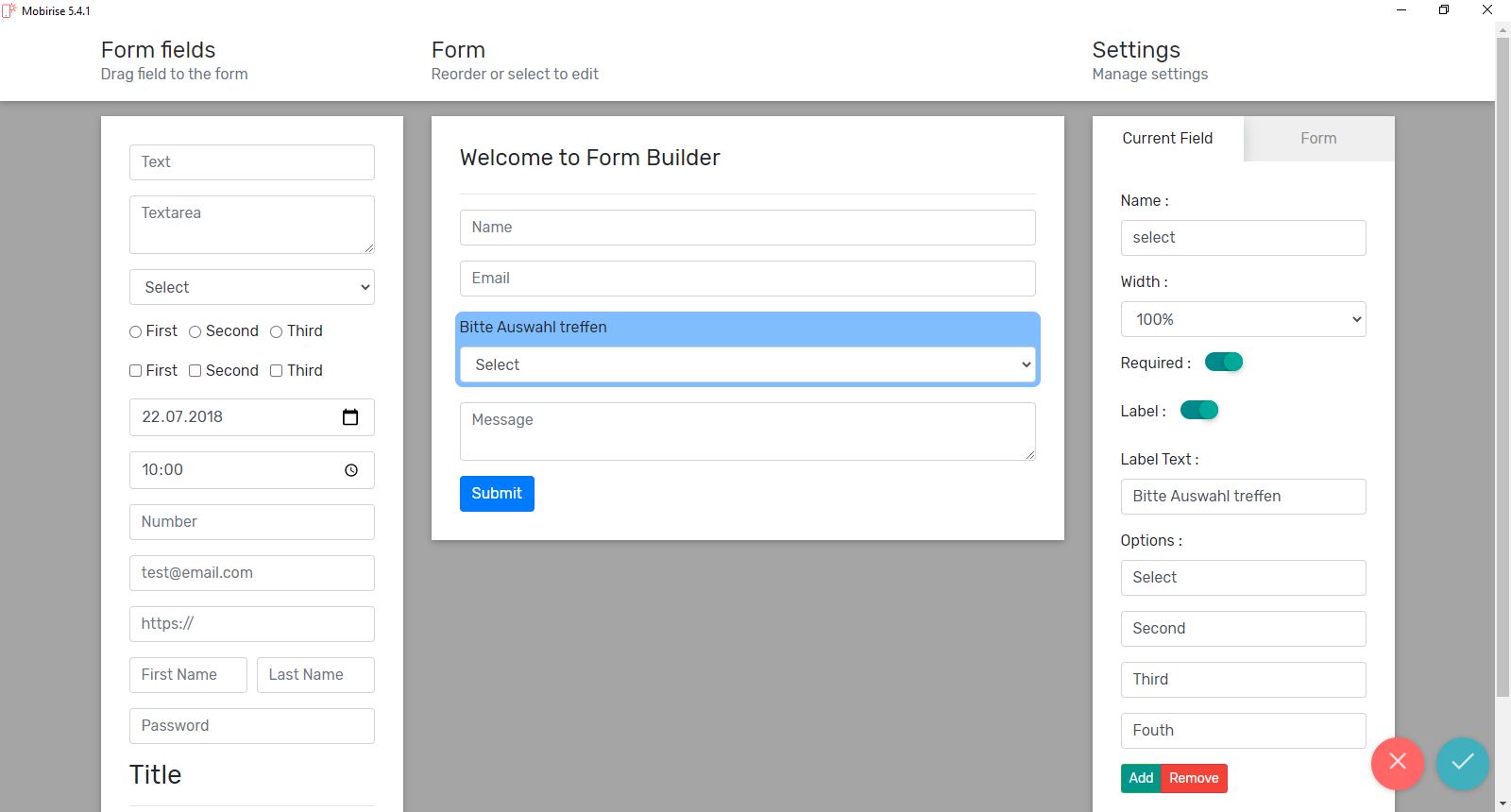Click the Label Text input field
The height and width of the screenshot is (812, 1511).
1243,497
